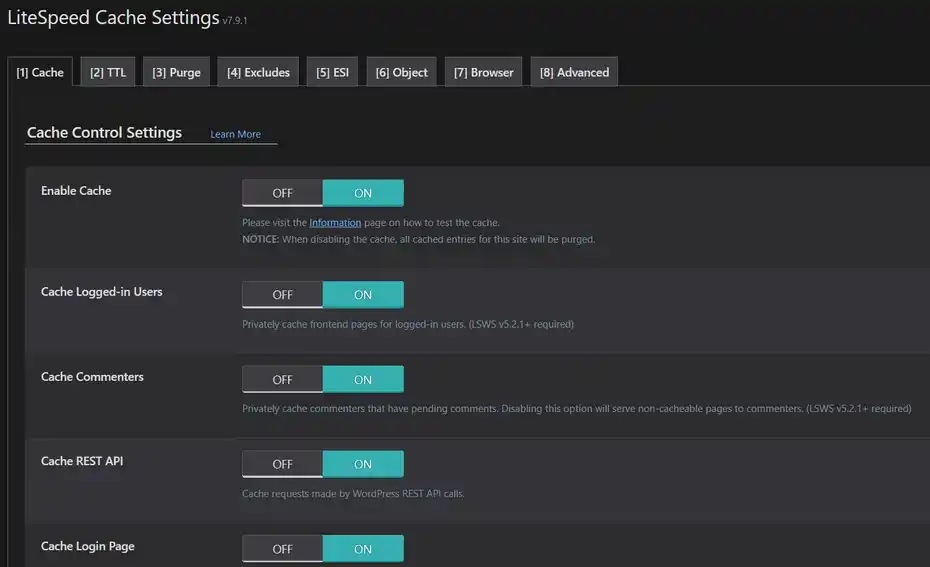This screenshot has width=930, height=567.
Task: Click the Cache Login Page label
Action: pos(88,546)
